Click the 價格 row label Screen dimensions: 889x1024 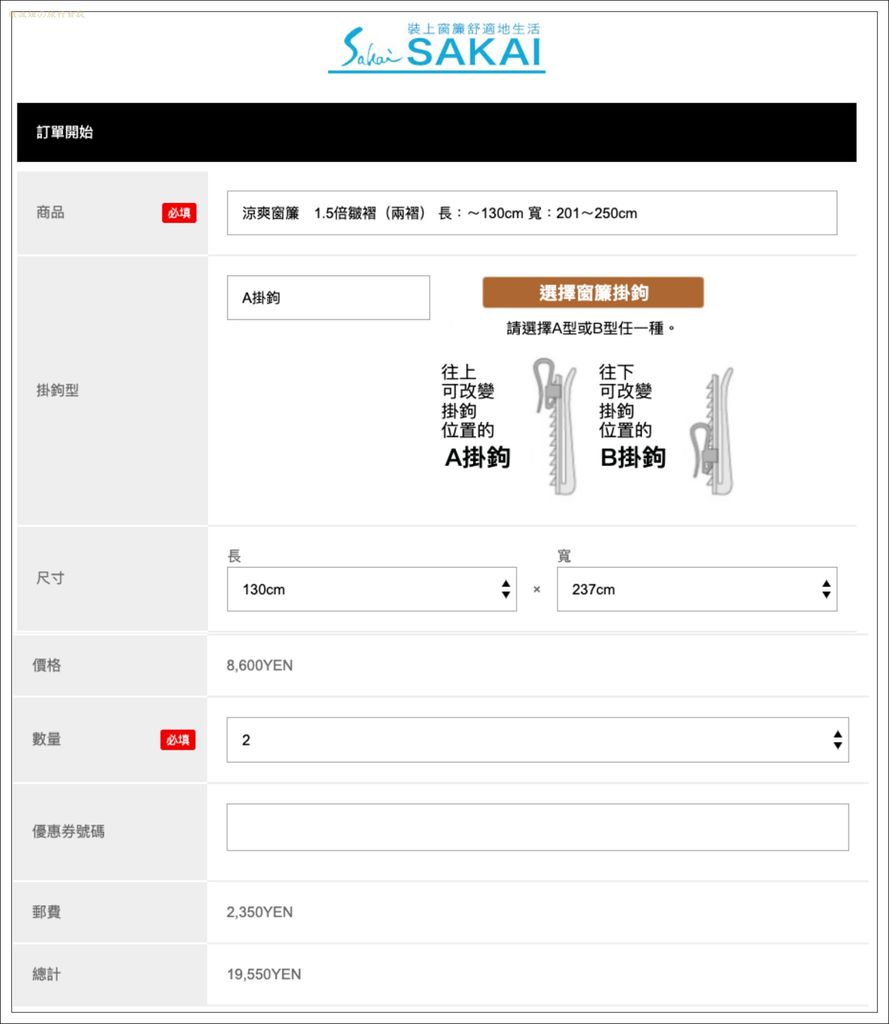tap(46, 665)
